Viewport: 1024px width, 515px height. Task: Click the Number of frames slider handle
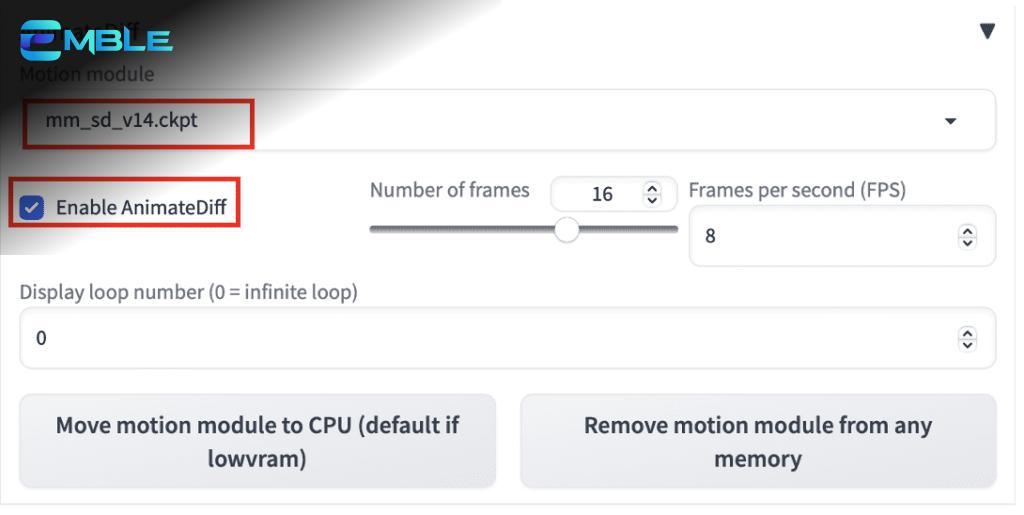click(567, 230)
